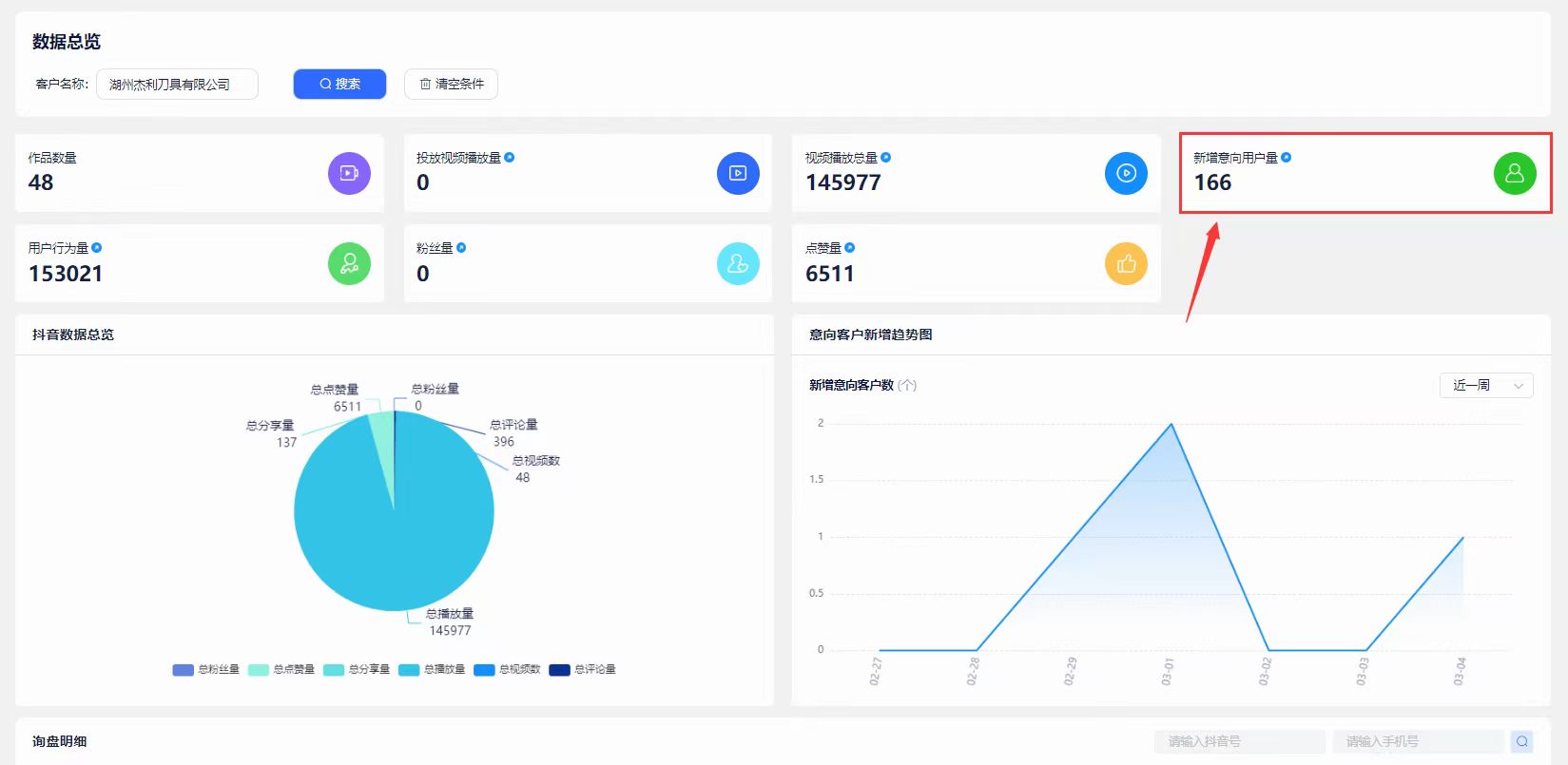
Task: Click the info icon next to 用户行为量
Action: point(97,248)
